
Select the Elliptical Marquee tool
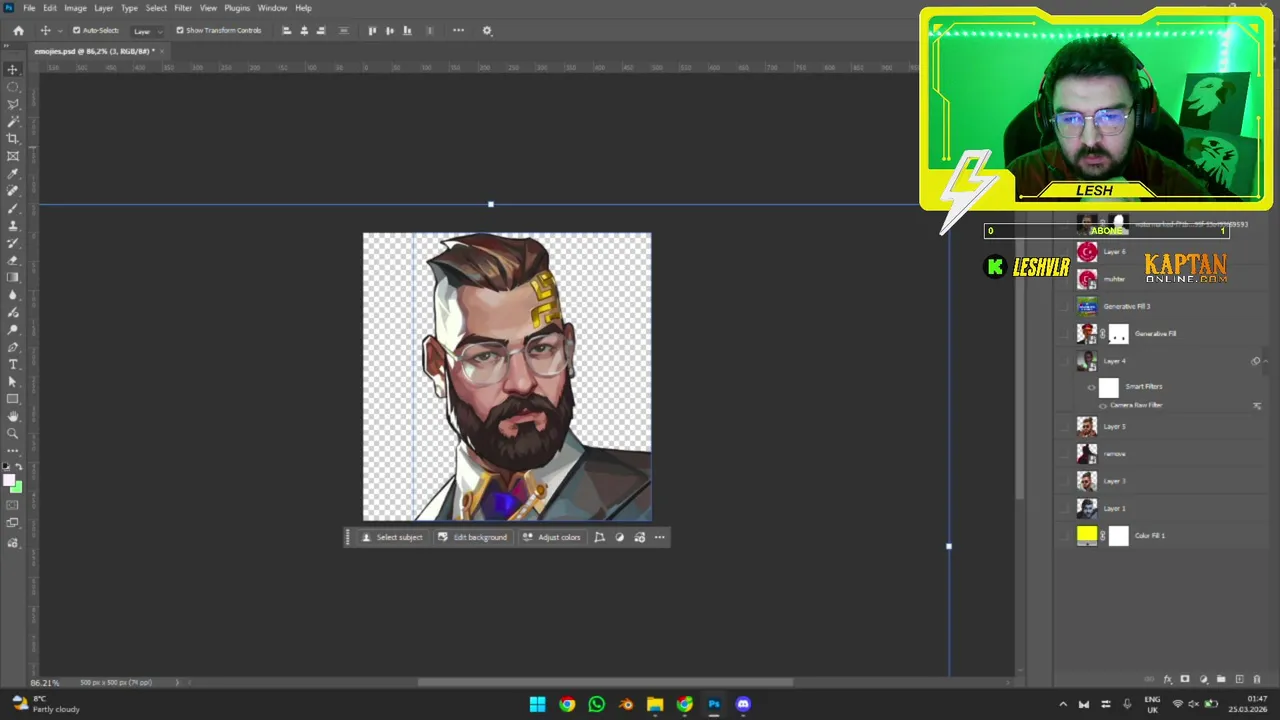(x=13, y=87)
